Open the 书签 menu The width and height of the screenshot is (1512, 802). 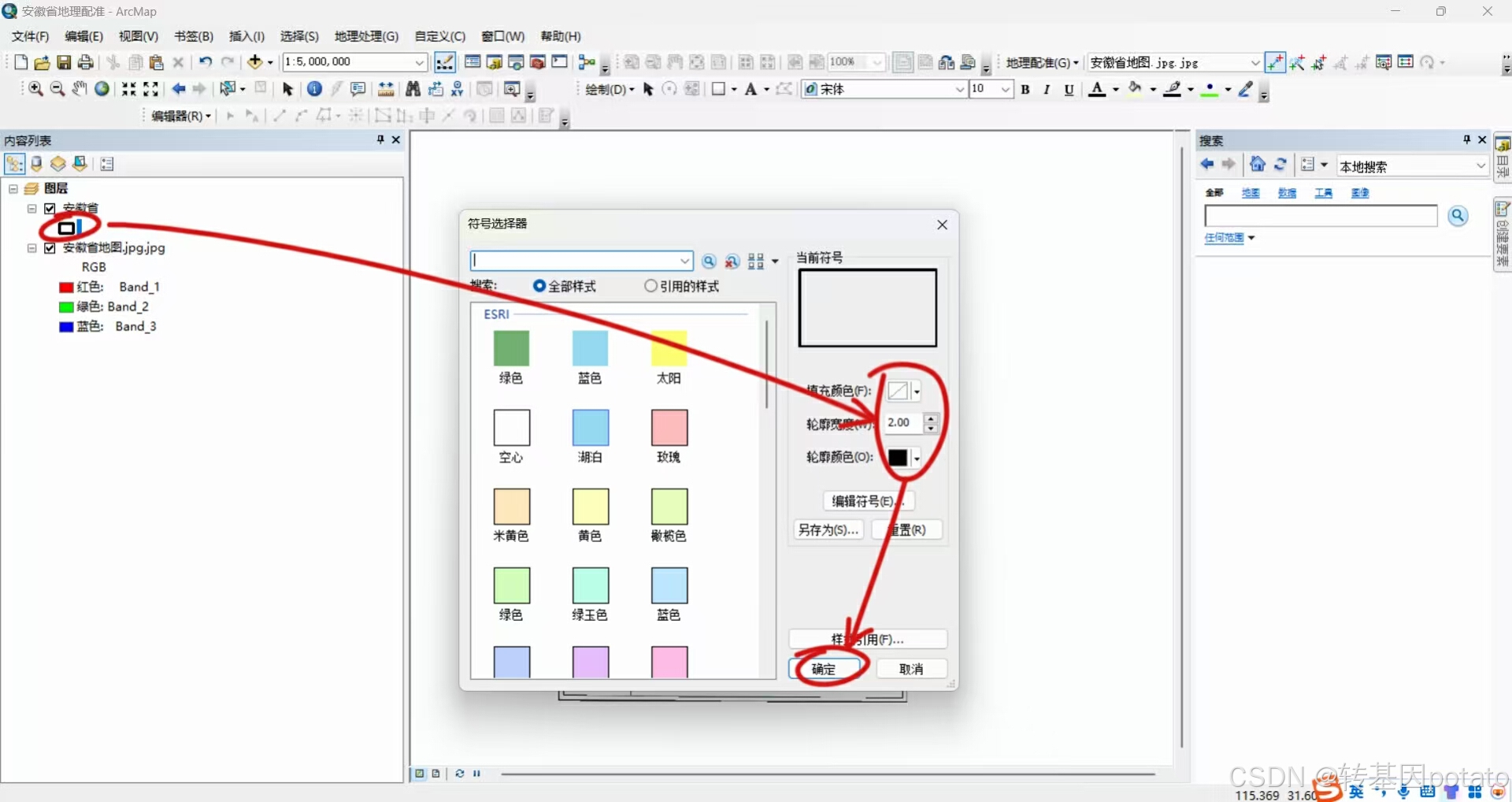194,36
